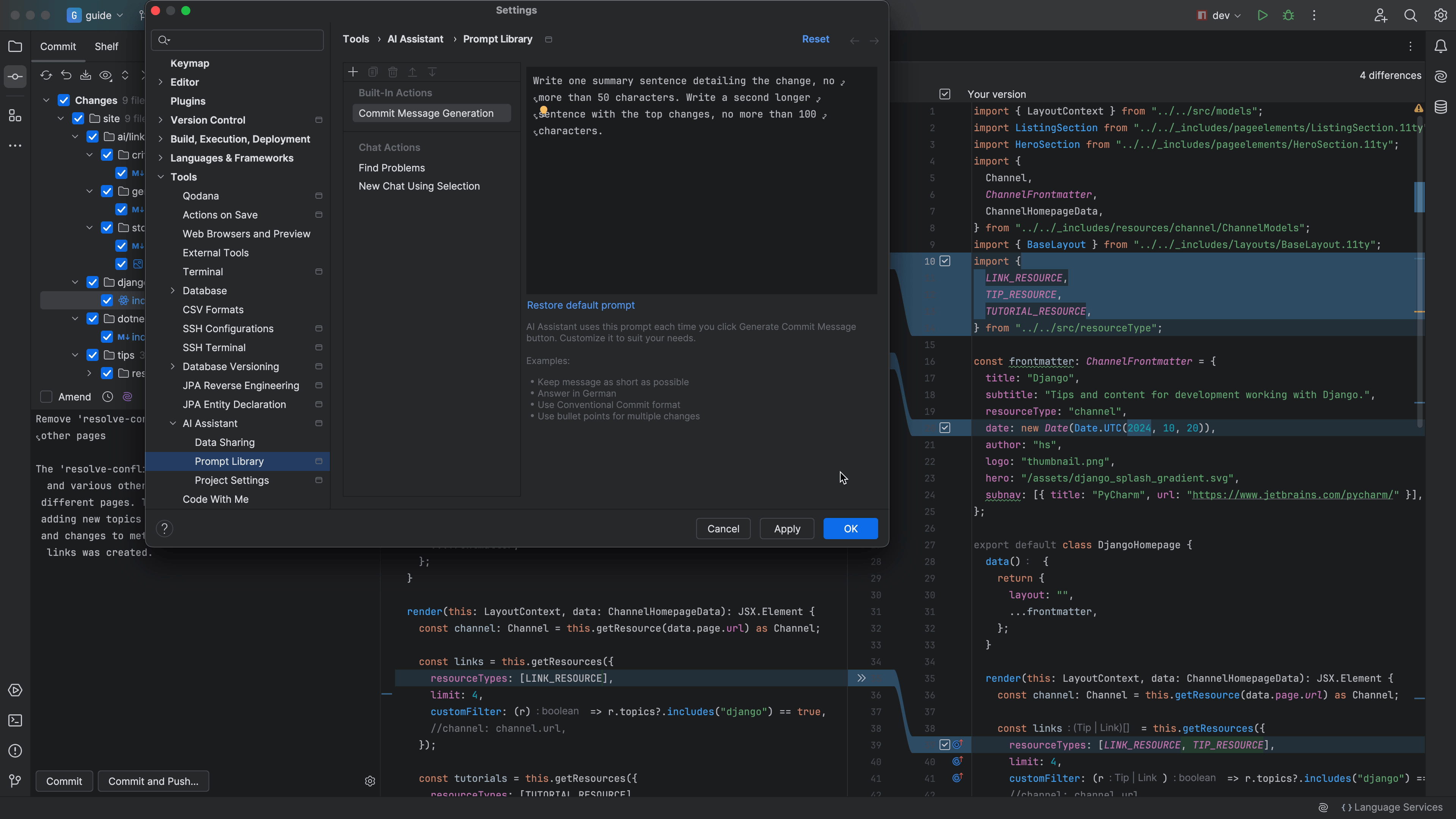Click the Restore default prompt link

pyautogui.click(x=581, y=305)
